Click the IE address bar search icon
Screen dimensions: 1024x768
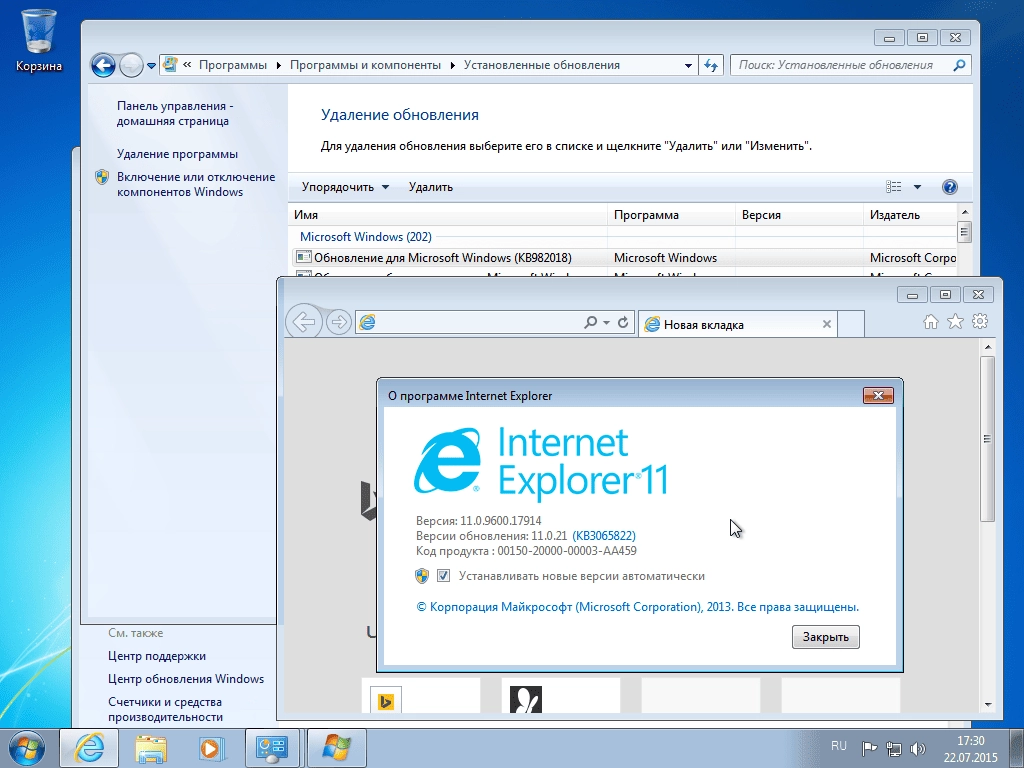click(590, 322)
